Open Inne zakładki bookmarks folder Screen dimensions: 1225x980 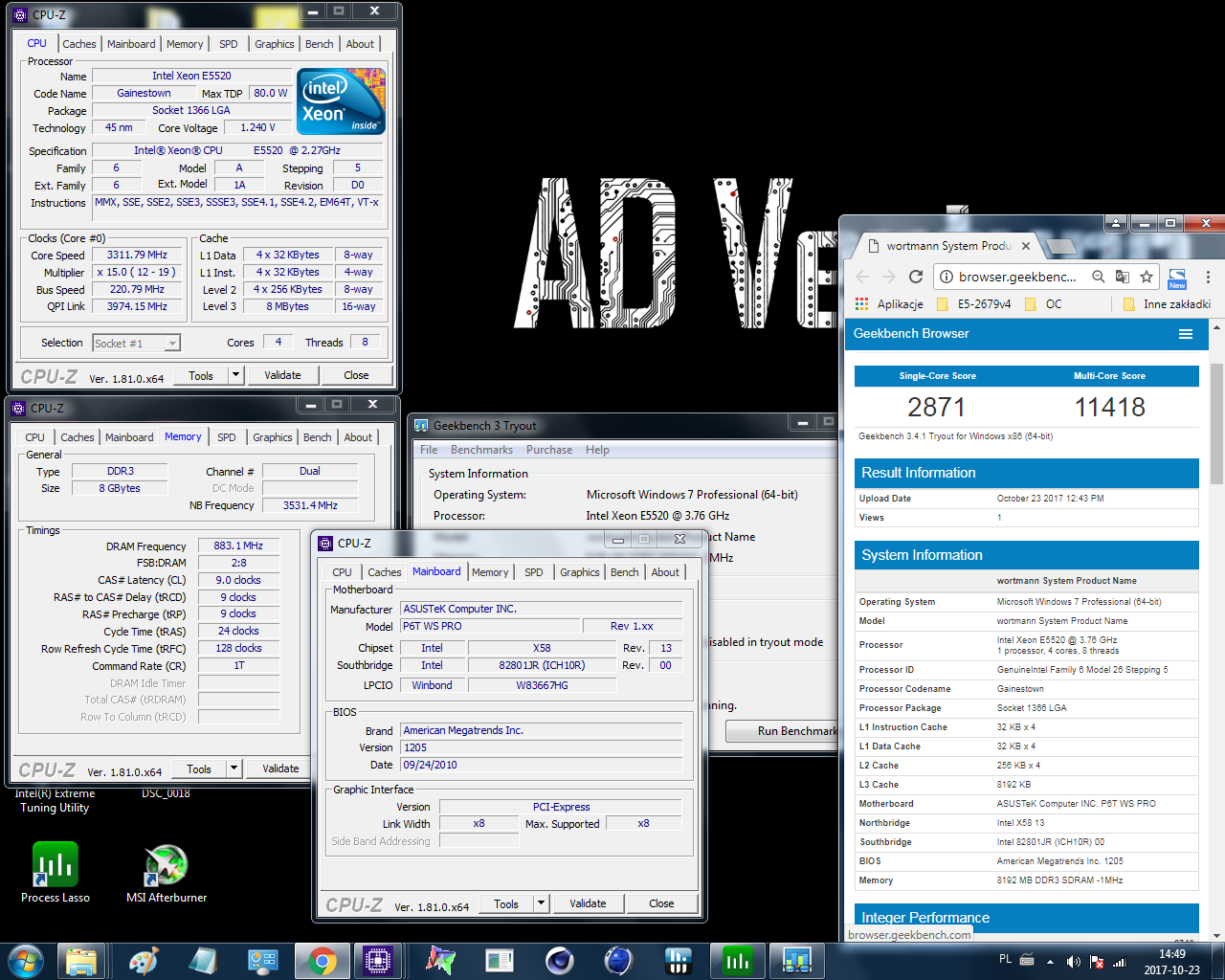tap(1166, 304)
